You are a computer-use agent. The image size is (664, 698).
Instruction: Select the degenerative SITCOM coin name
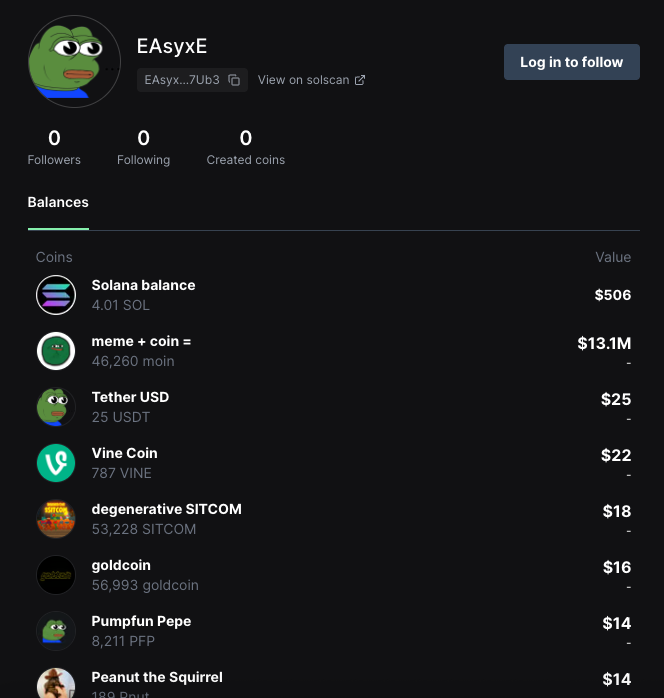tap(166, 509)
